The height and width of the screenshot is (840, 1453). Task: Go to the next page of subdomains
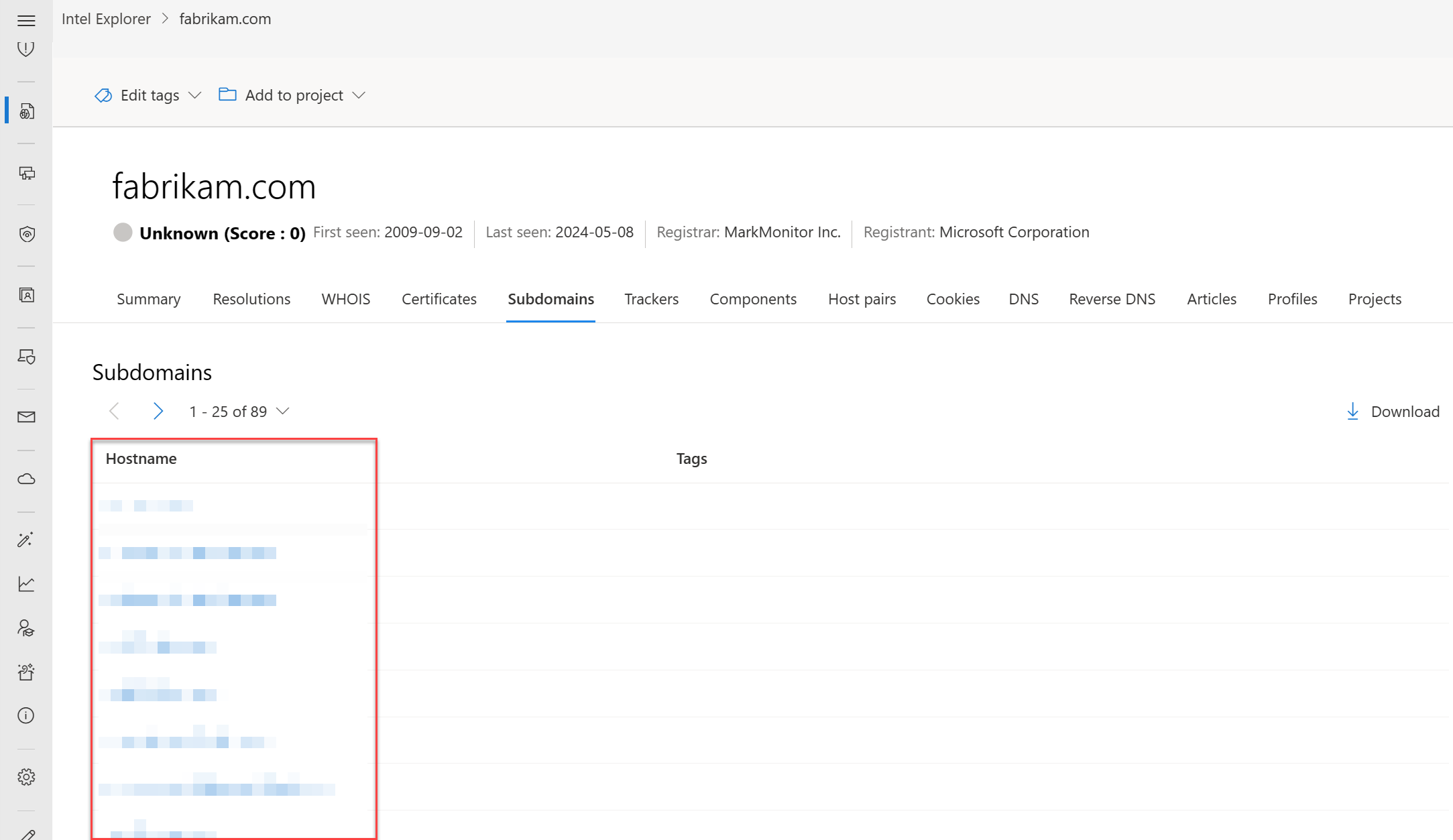158,412
